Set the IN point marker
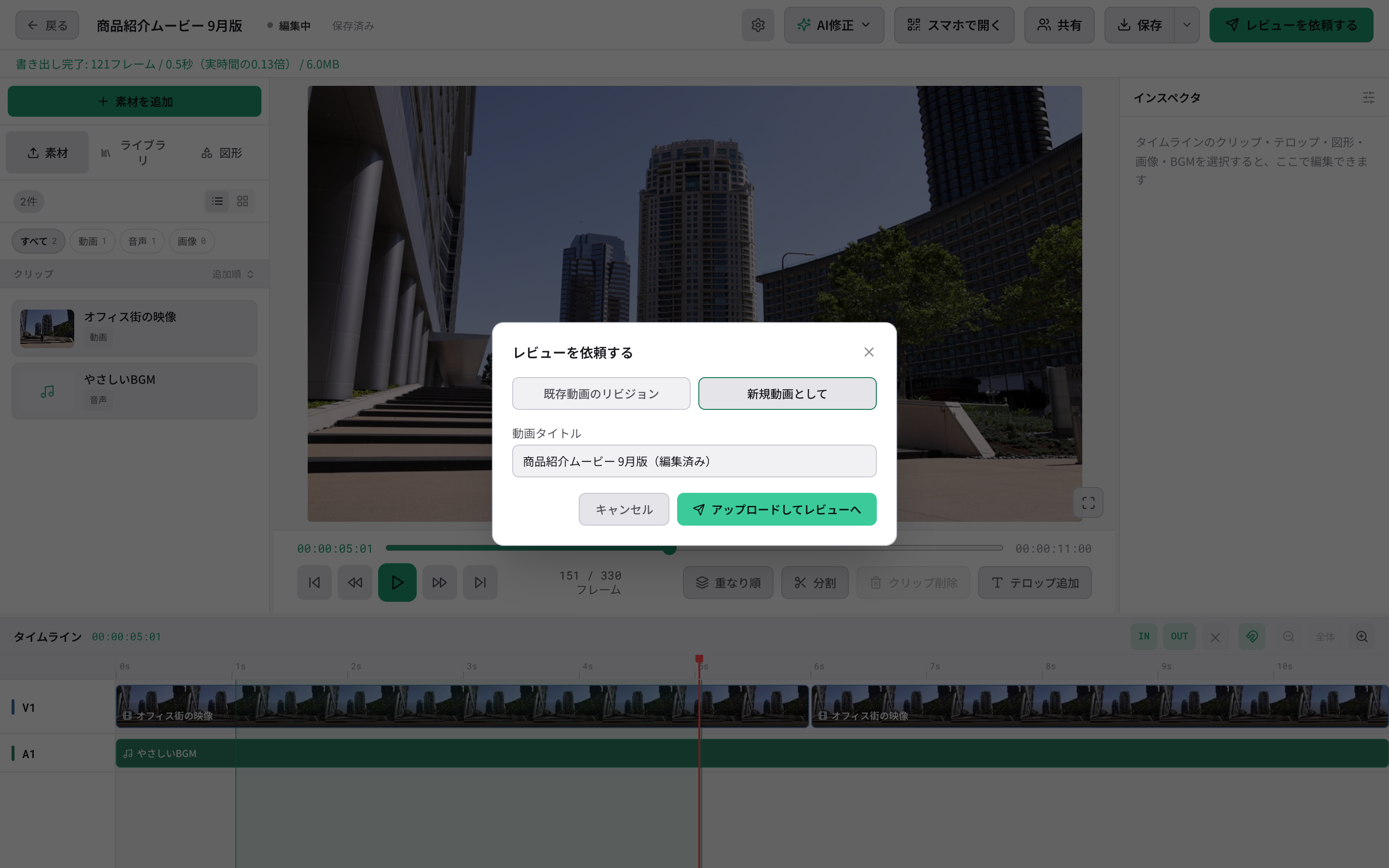Screen dimensions: 1389x868 (x=1144, y=637)
